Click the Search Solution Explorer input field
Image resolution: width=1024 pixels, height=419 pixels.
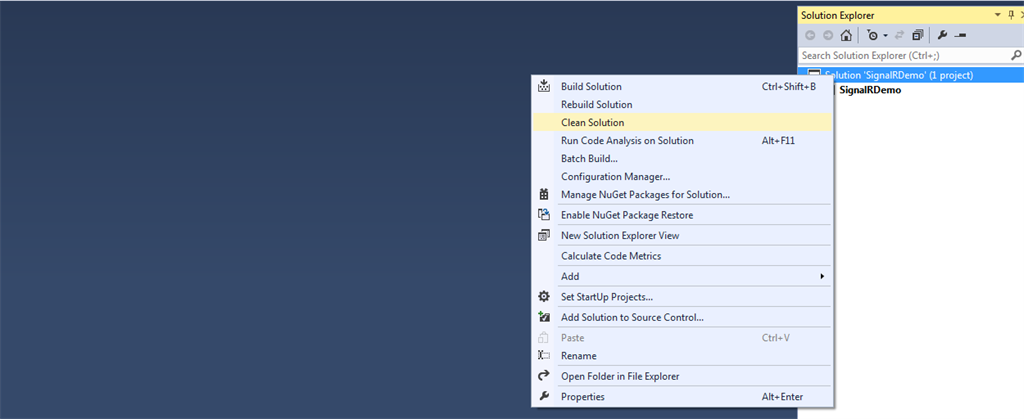tap(900, 56)
